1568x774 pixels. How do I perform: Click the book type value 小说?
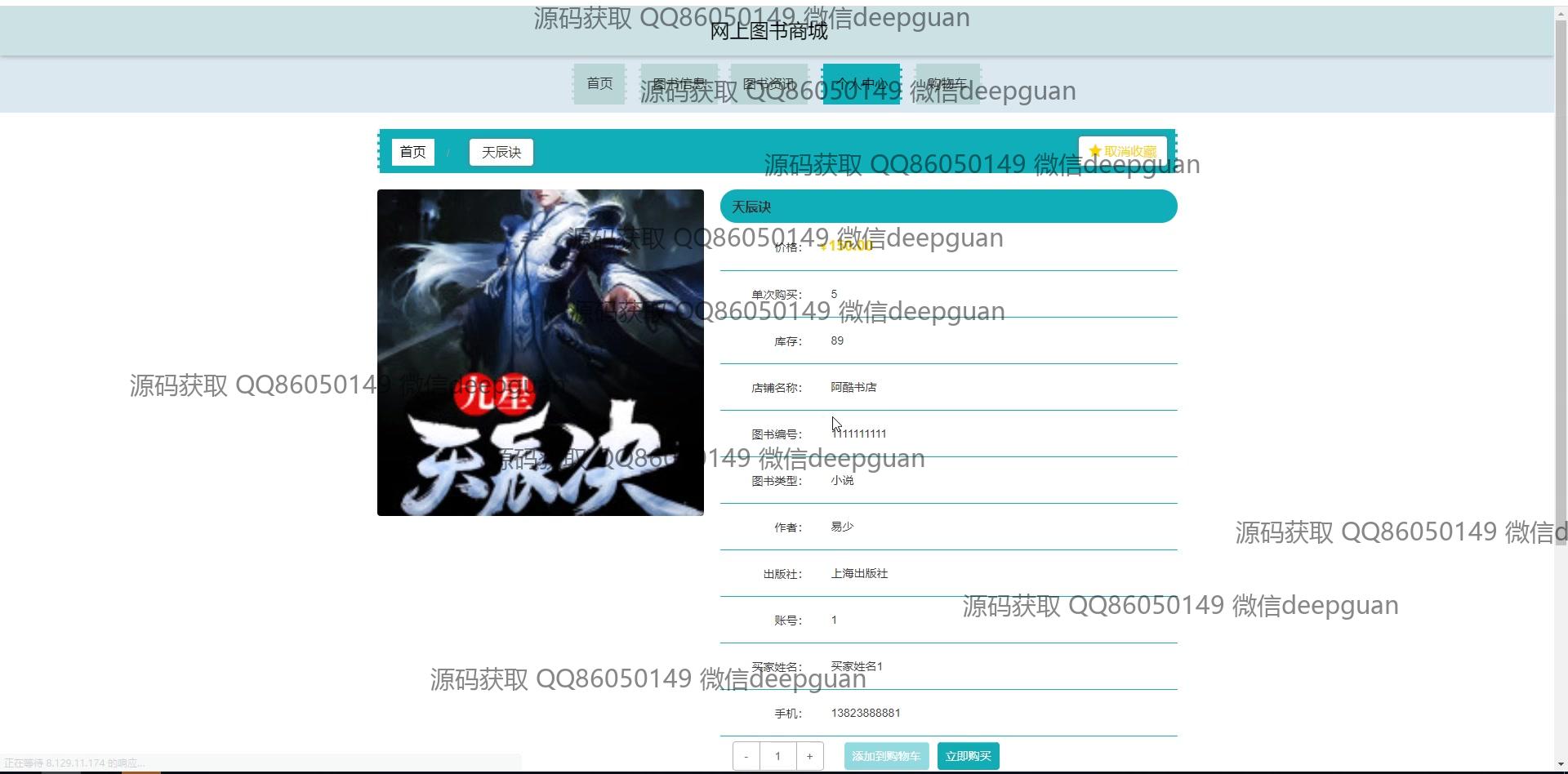pos(842,481)
